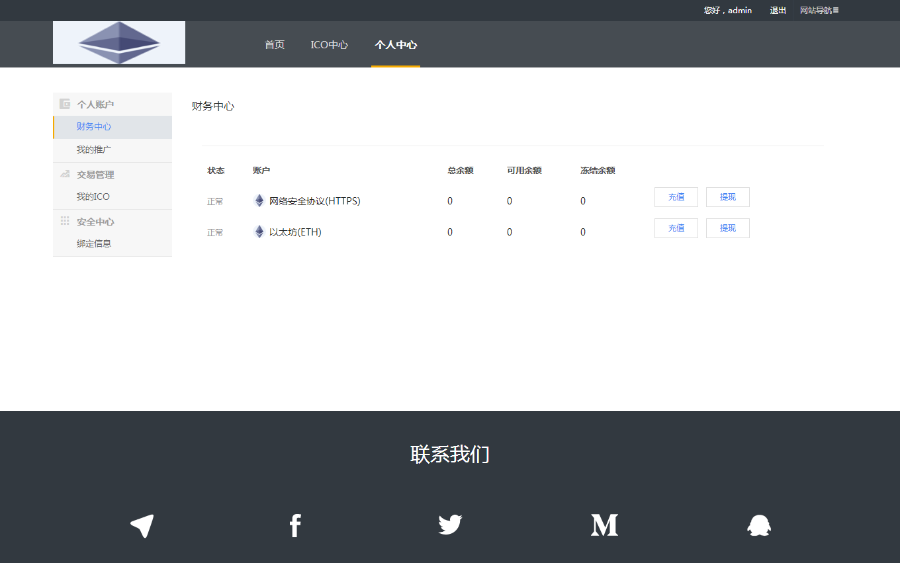Click the 财务中心 page heading
This screenshot has width=900, height=563.
(x=213, y=106)
